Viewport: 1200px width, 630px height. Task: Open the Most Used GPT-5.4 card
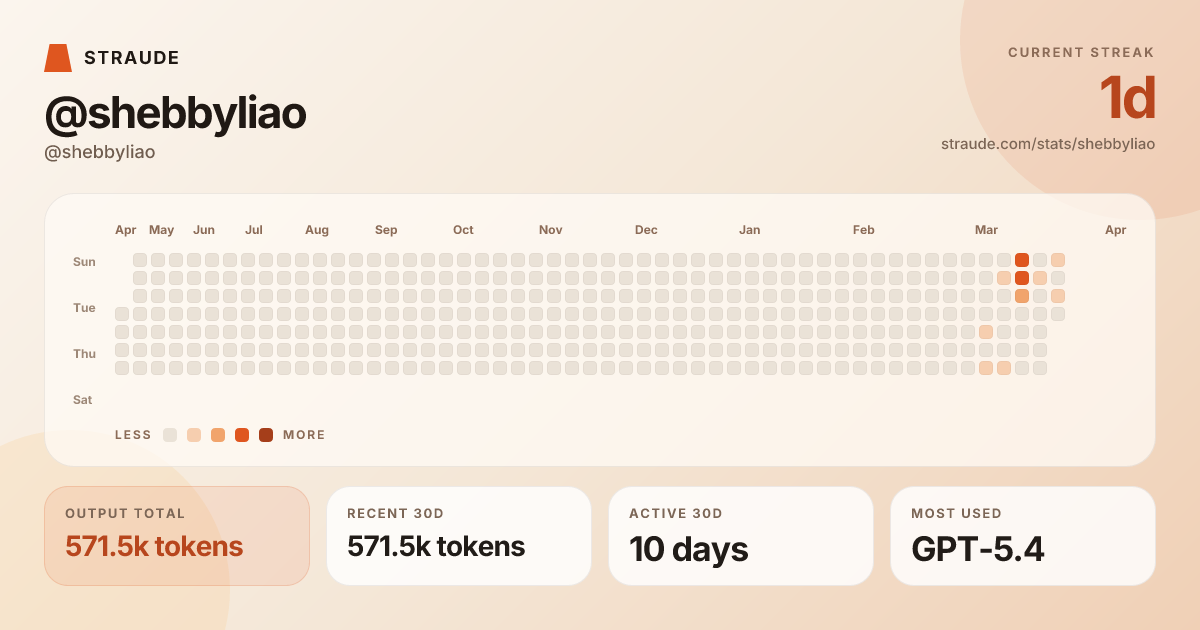(x=1023, y=535)
